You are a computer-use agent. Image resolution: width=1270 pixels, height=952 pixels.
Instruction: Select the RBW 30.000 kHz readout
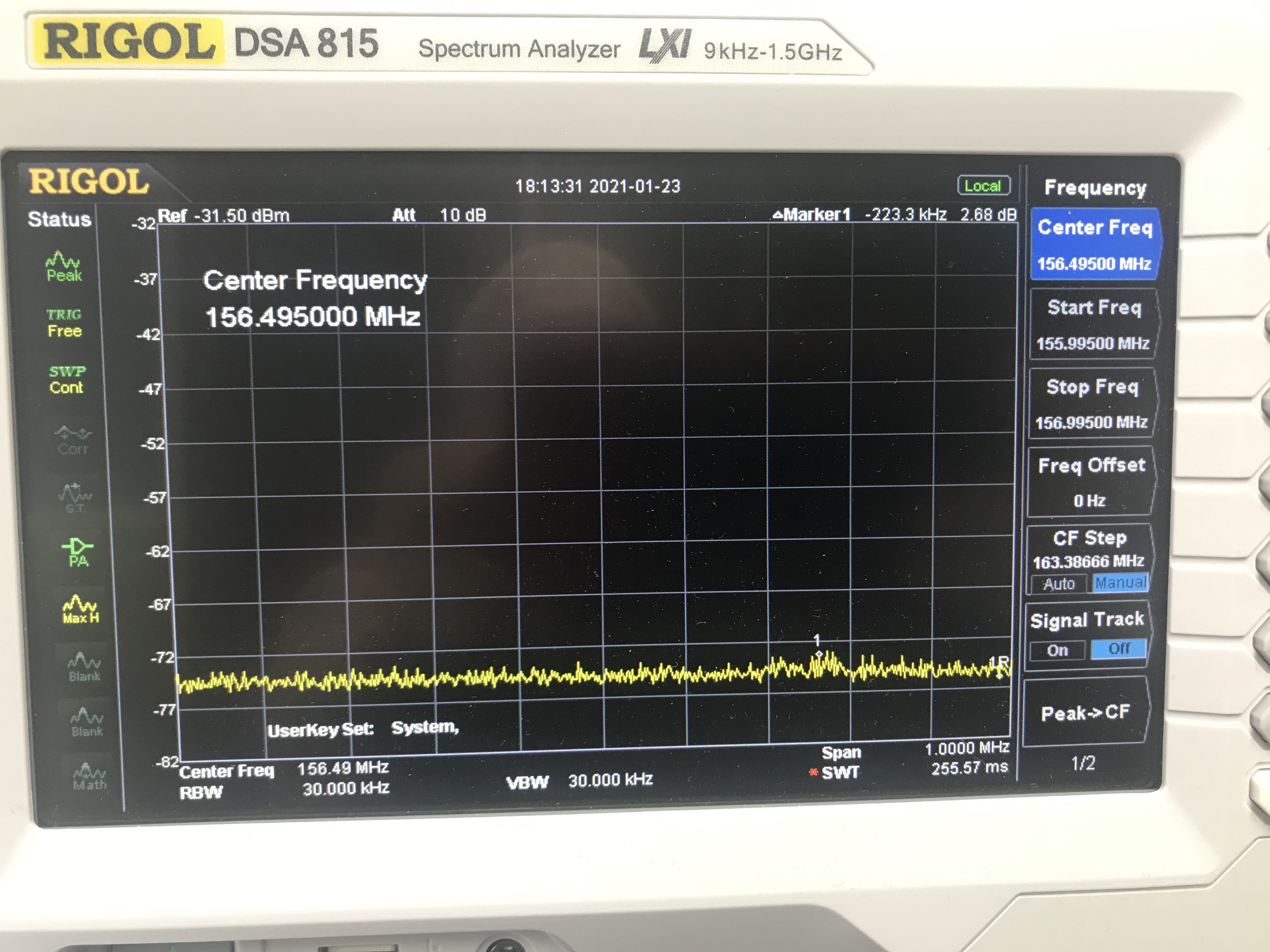point(285,790)
